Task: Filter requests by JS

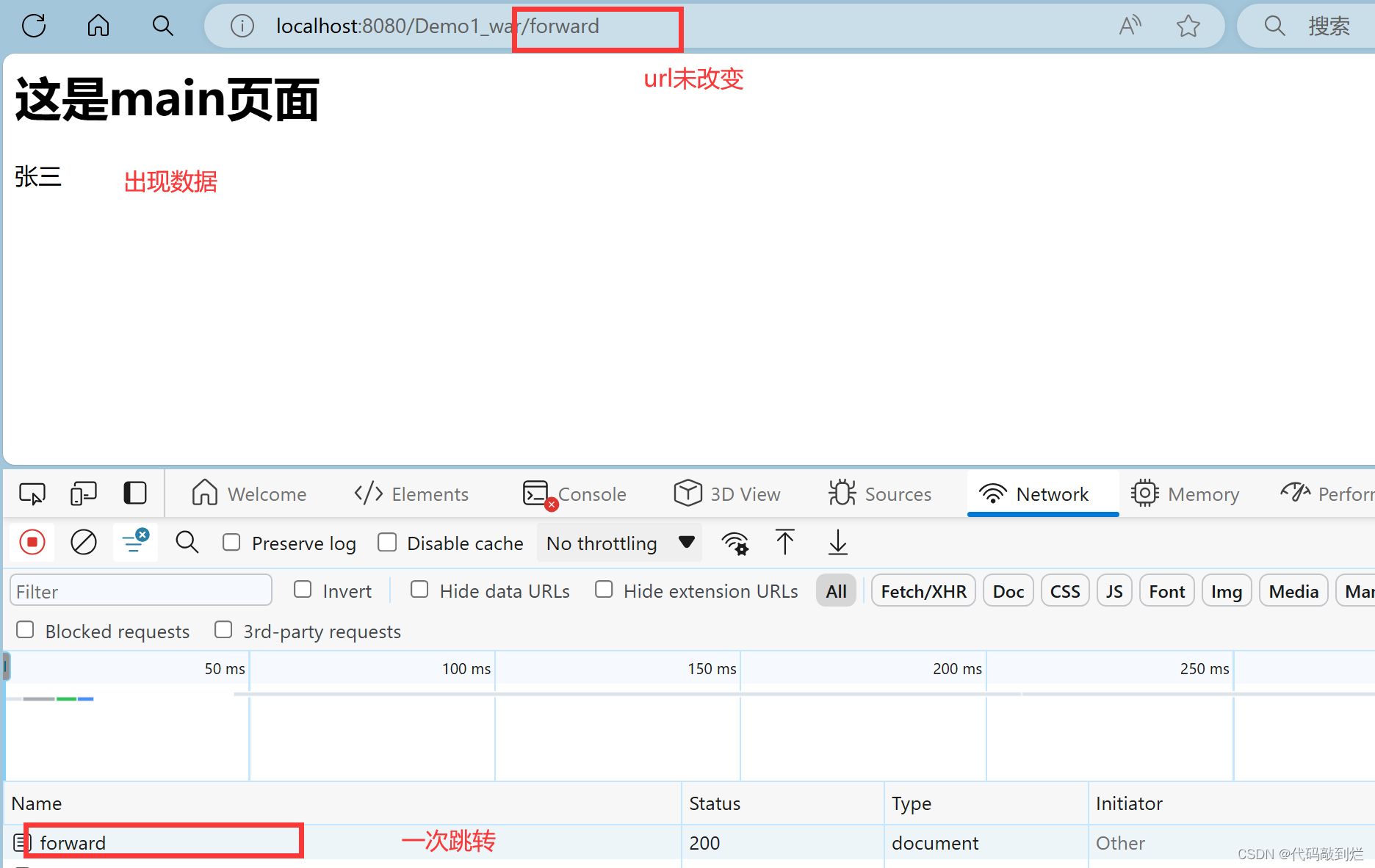Action: (1114, 590)
